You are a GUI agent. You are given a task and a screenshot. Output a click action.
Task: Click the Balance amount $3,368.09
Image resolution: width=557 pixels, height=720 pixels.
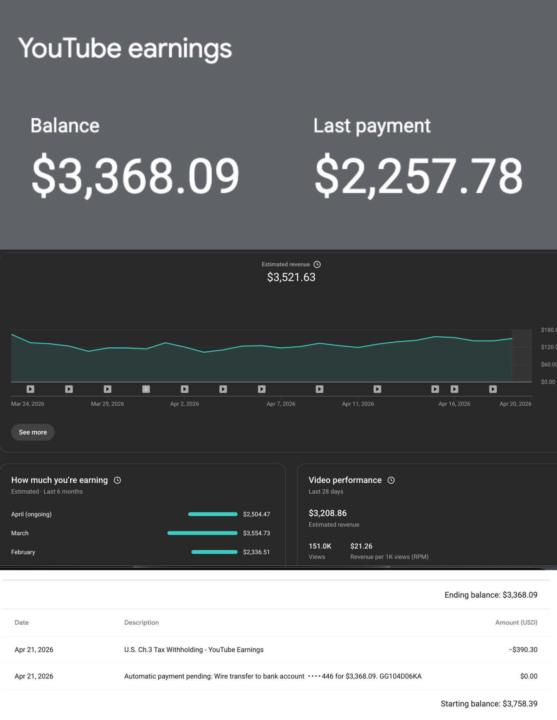pos(135,175)
